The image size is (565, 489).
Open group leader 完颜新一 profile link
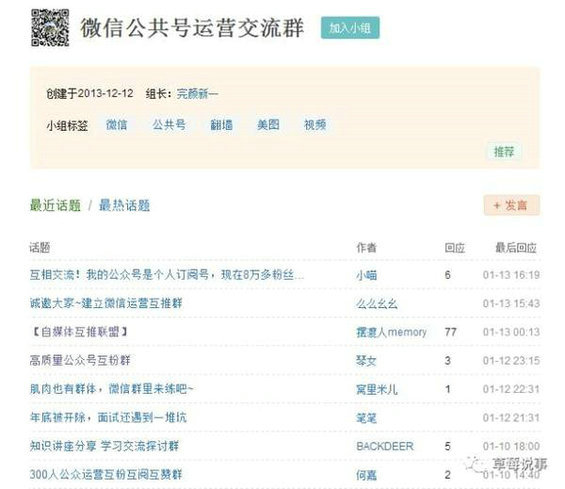tap(197, 94)
